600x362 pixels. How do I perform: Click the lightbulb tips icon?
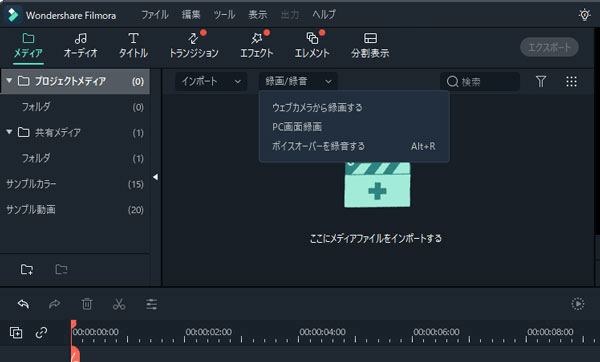pyautogui.click(x=584, y=15)
